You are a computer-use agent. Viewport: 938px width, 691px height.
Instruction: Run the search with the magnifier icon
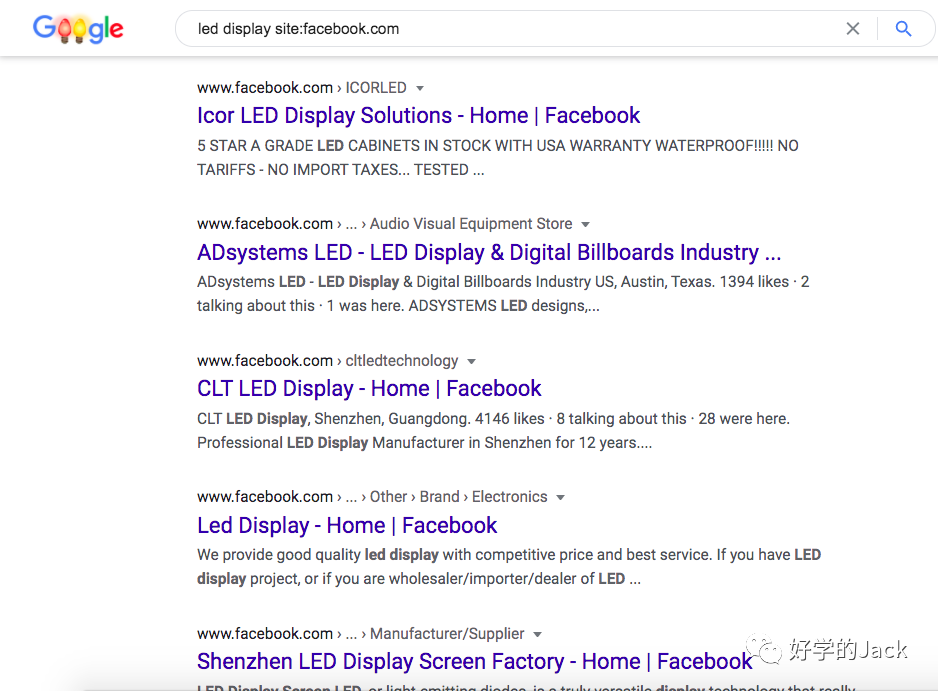tap(903, 28)
